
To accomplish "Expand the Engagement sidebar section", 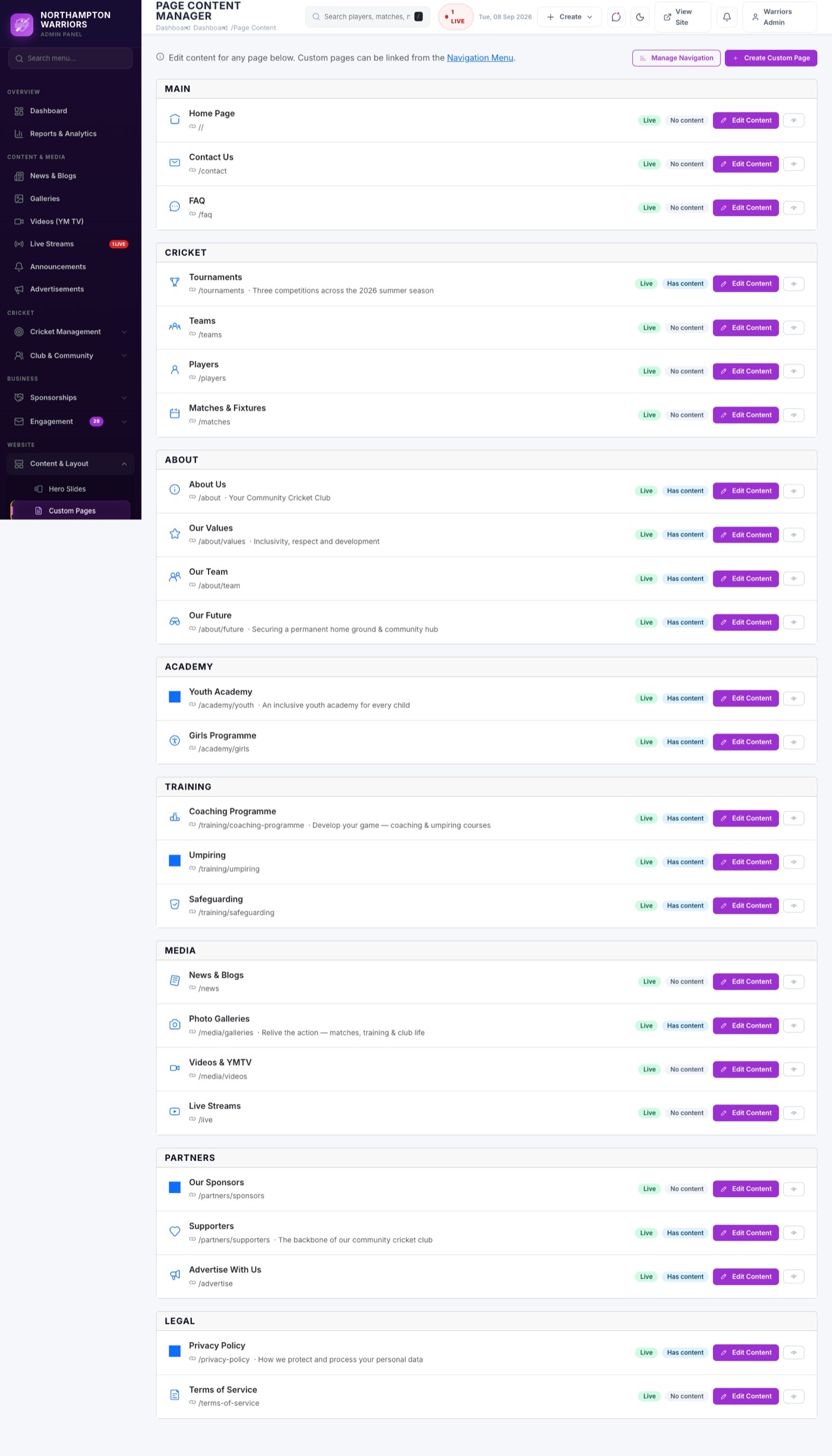I will [x=71, y=422].
